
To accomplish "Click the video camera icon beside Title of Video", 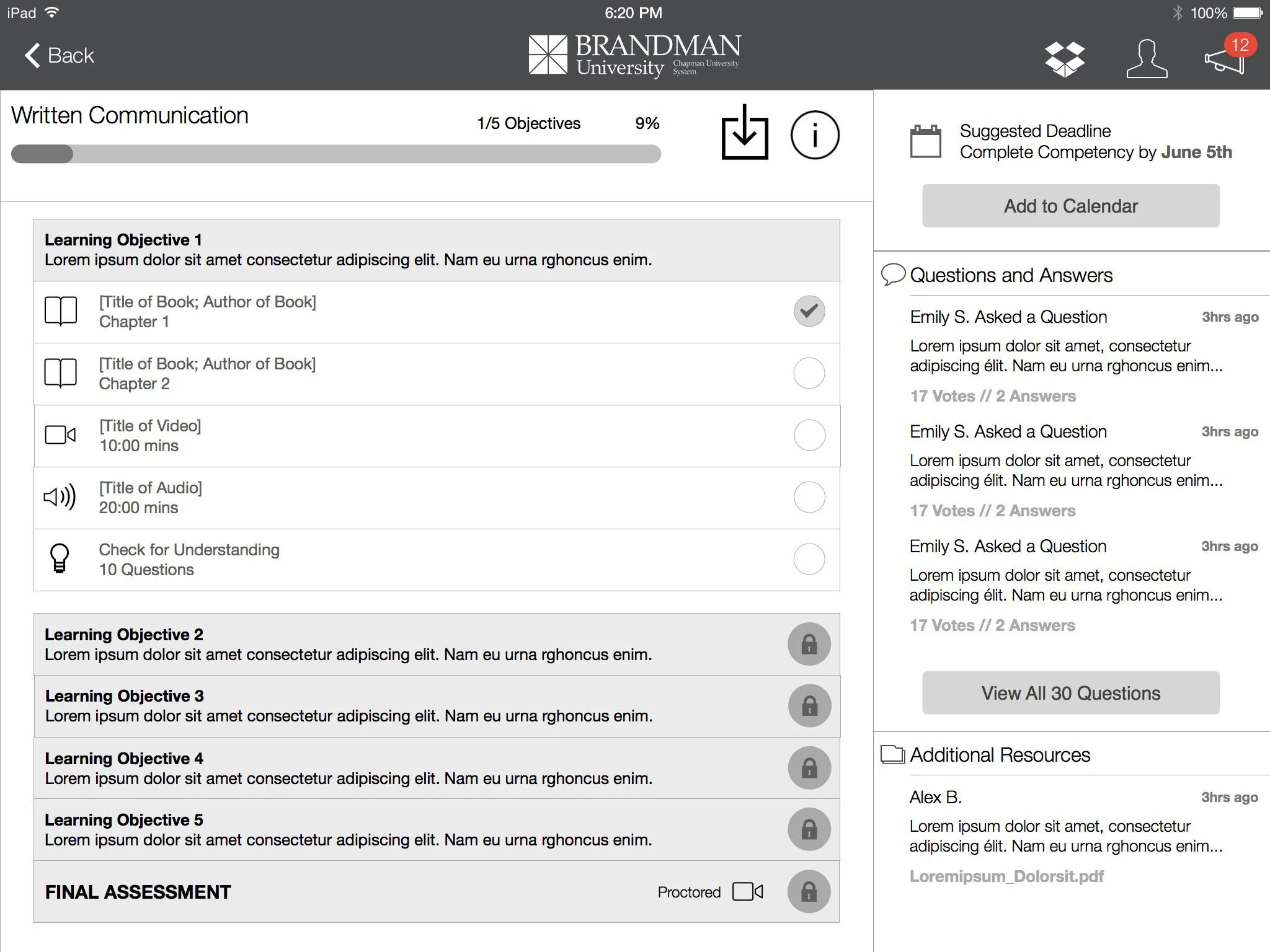I will coord(60,435).
